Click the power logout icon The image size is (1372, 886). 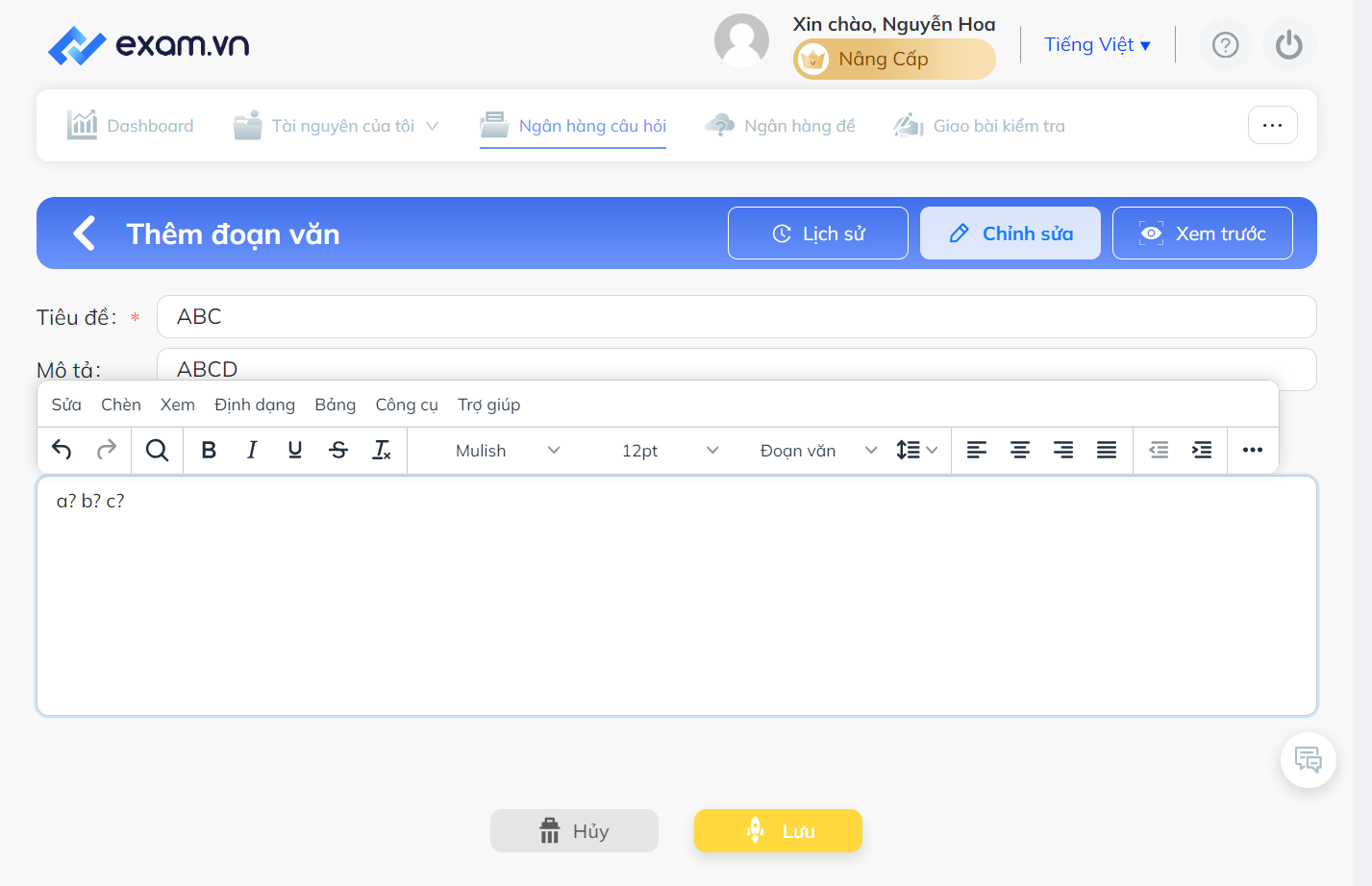1289,45
